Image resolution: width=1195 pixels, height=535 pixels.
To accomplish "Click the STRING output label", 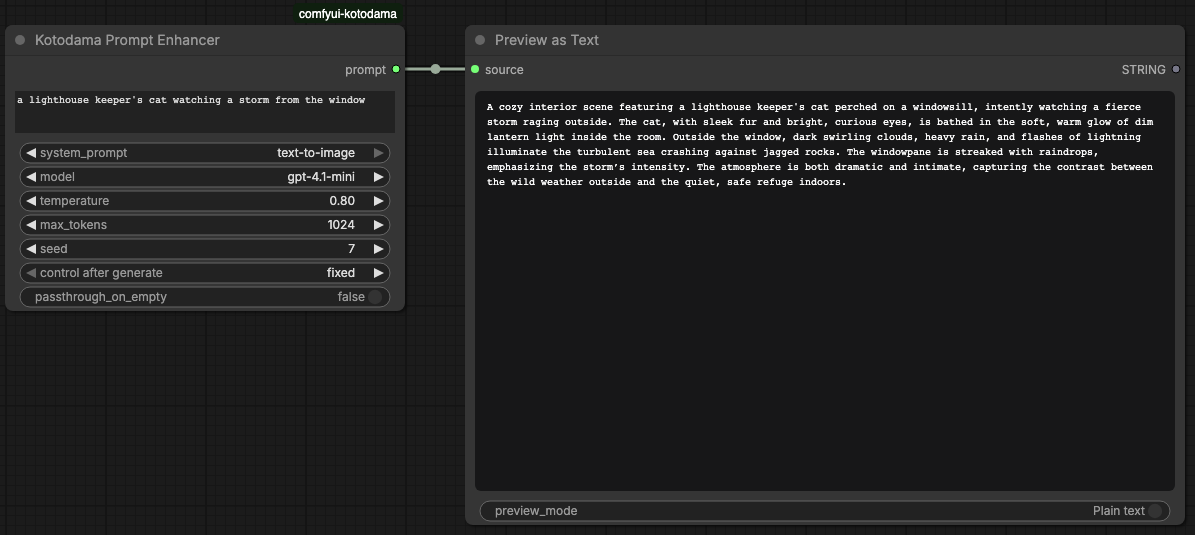I will 1143,70.
